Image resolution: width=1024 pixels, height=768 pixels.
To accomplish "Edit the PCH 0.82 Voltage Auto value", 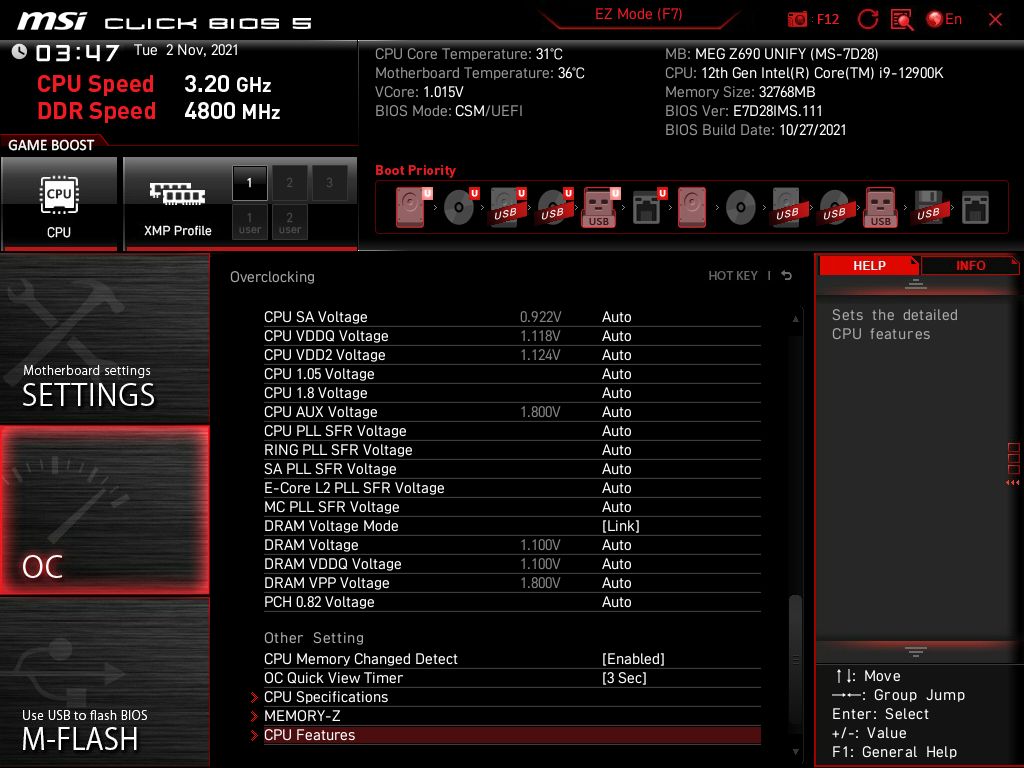I will pos(616,601).
